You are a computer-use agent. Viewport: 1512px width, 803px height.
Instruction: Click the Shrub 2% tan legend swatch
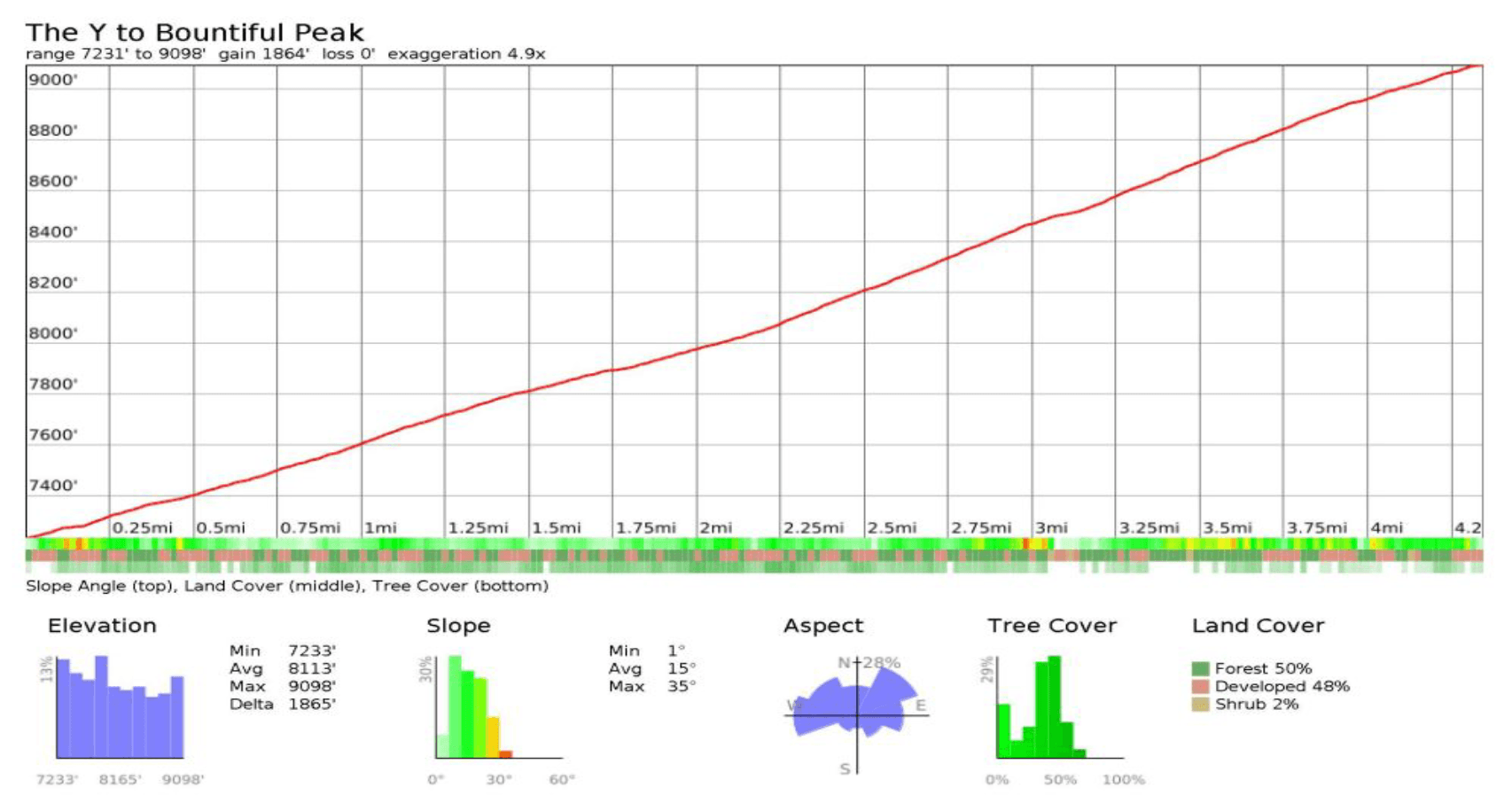click(1201, 705)
